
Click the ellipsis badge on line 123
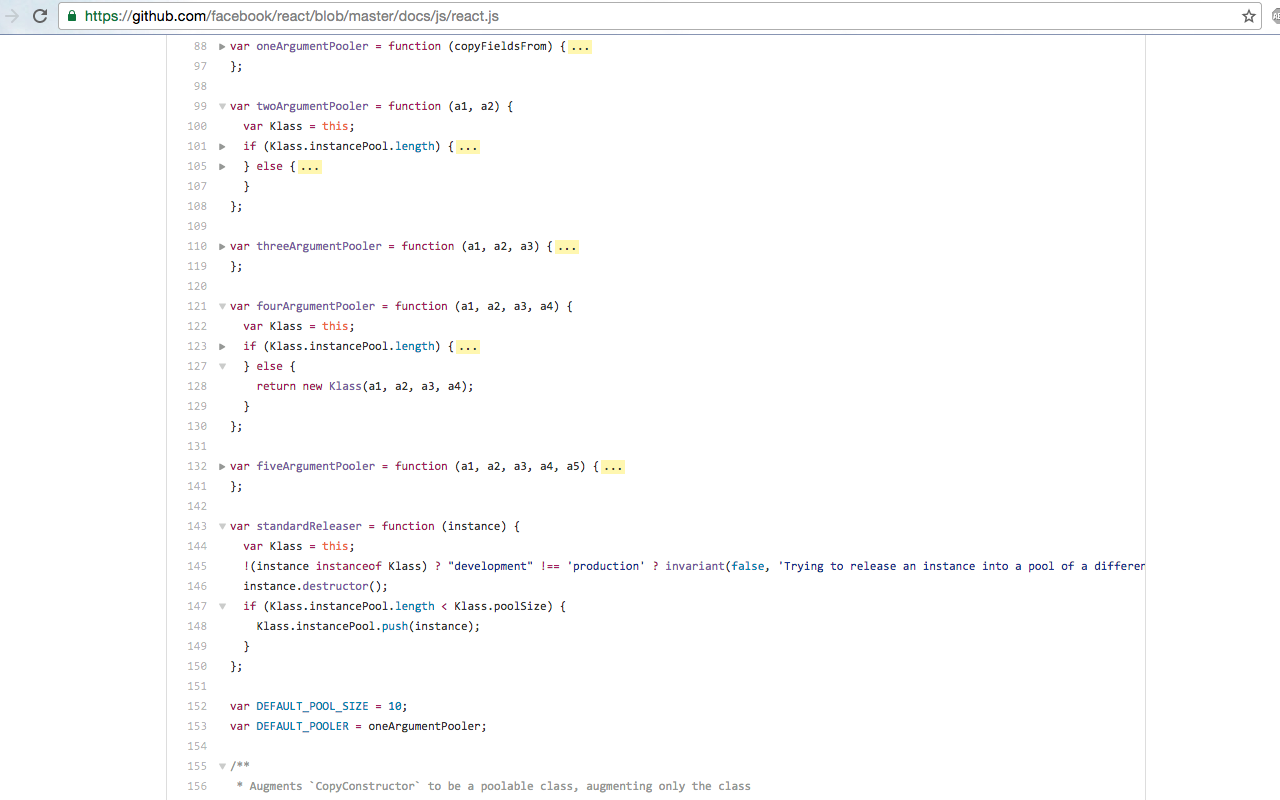coord(468,346)
